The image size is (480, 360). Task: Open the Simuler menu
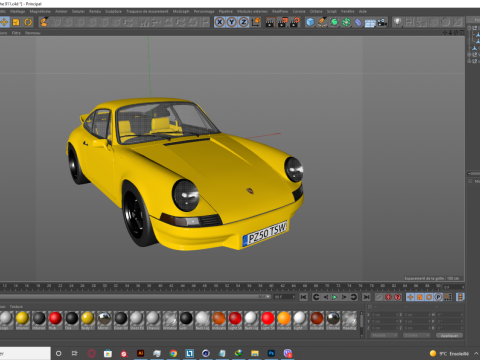coord(78,11)
